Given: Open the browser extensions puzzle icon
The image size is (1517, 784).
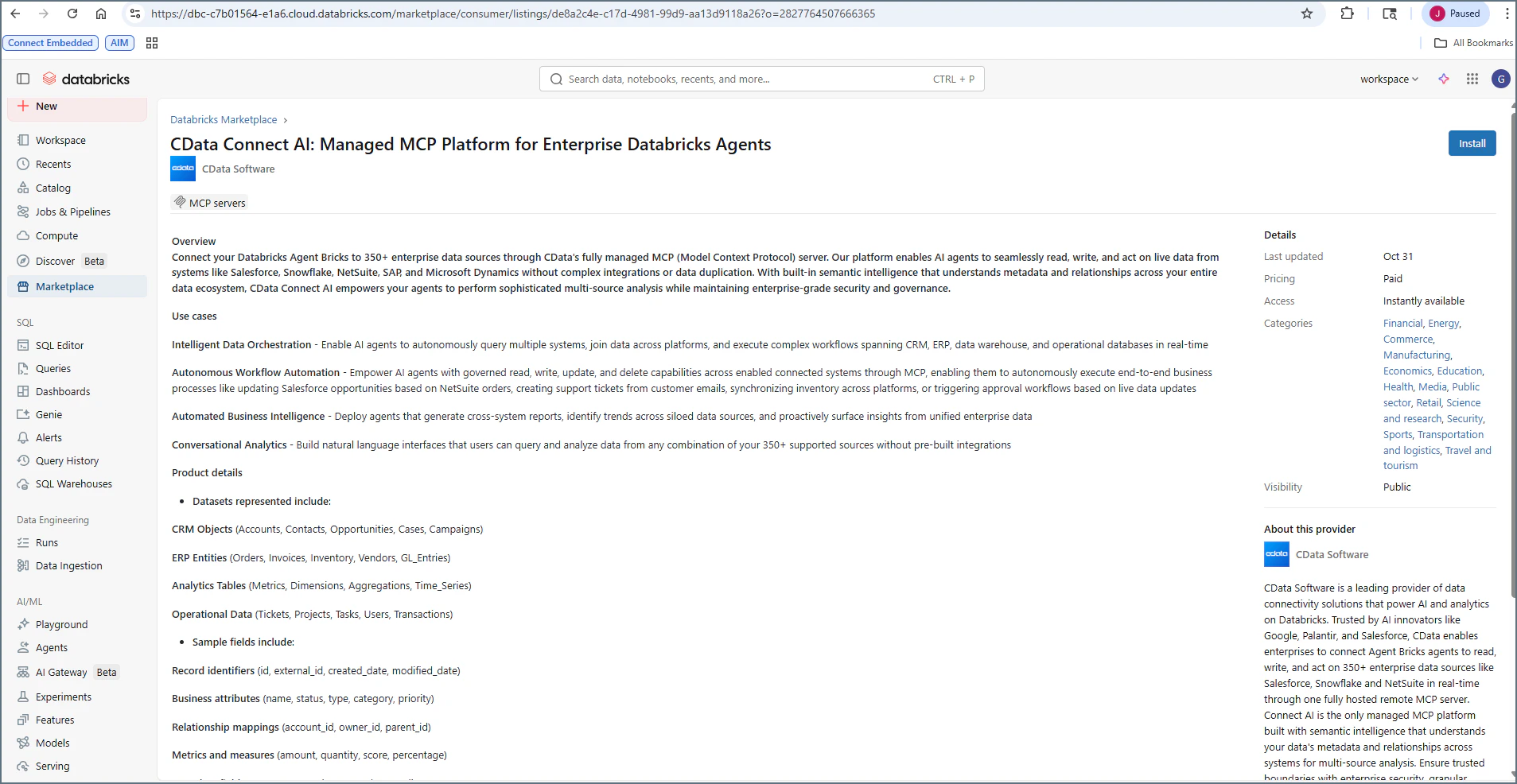Looking at the screenshot, I should click(1347, 14).
